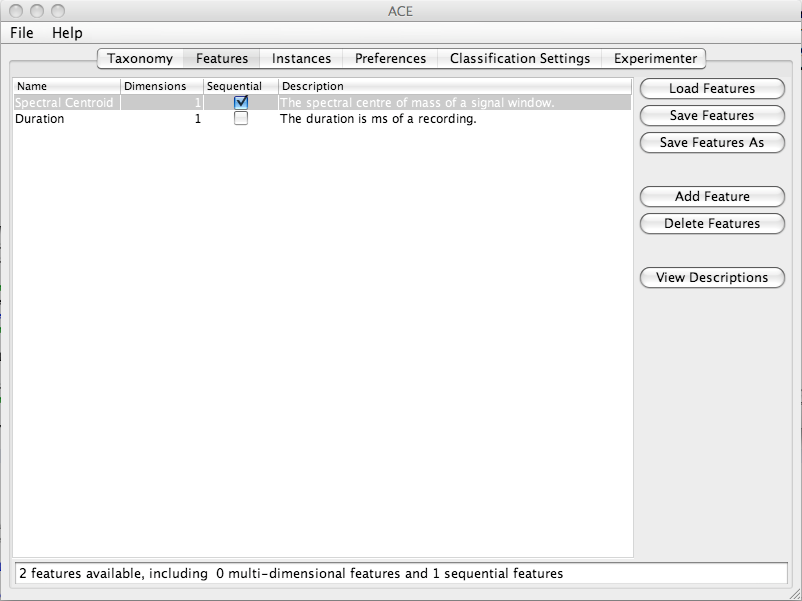Select the Features tab

click(x=221, y=58)
